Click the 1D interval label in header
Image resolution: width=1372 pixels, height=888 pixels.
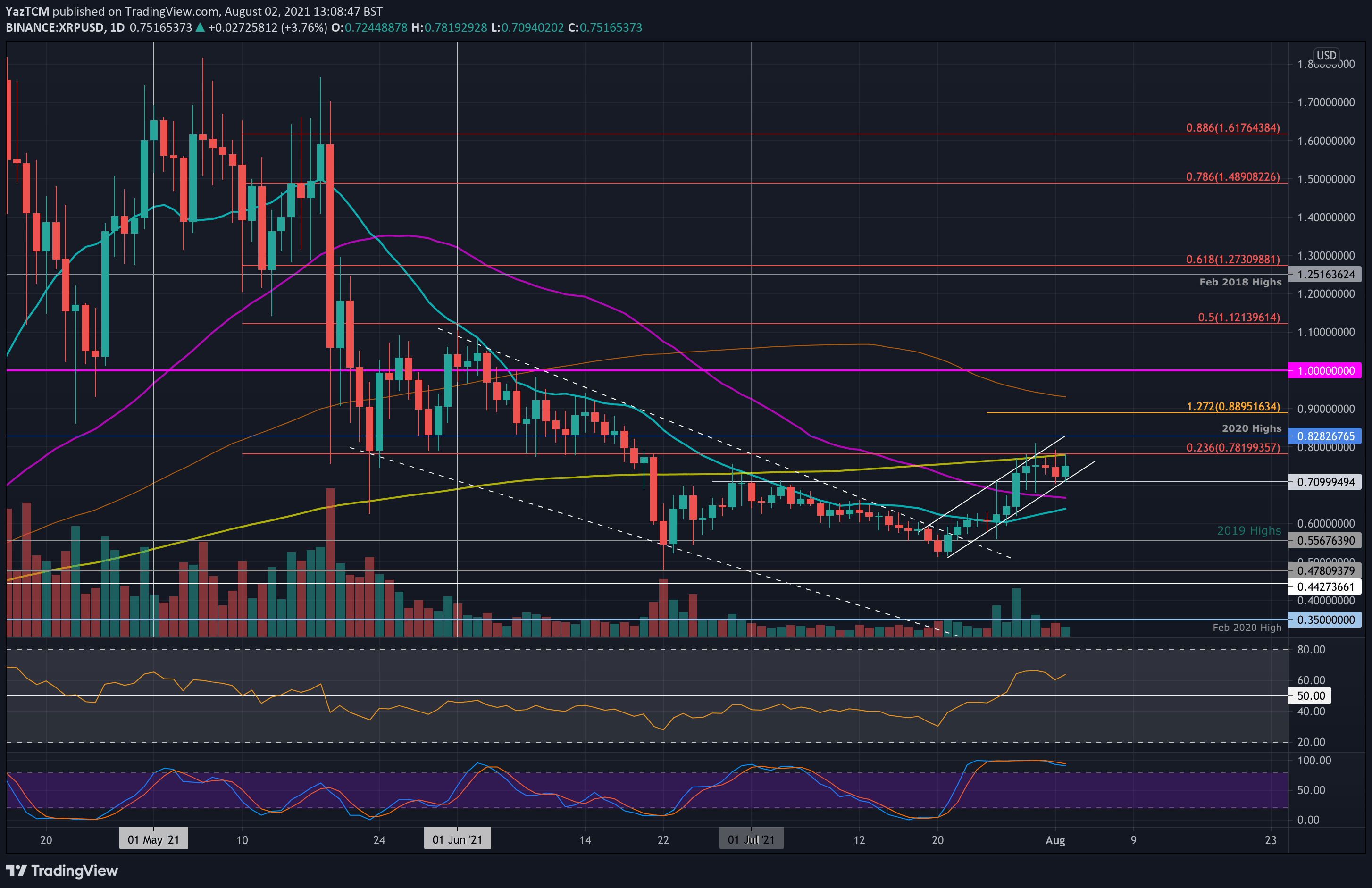click(117, 27)
